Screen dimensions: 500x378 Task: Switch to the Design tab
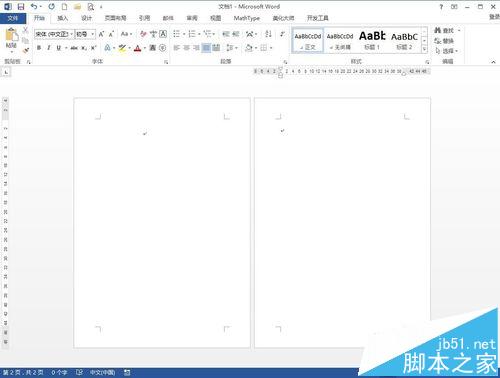(x=86, y=18)
